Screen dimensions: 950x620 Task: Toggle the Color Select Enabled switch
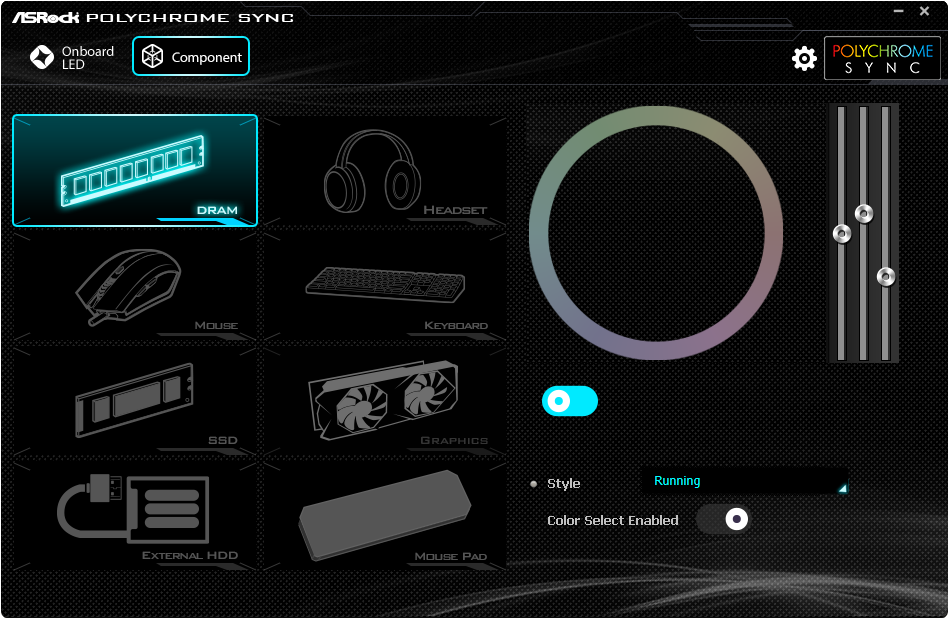point(723,519)
